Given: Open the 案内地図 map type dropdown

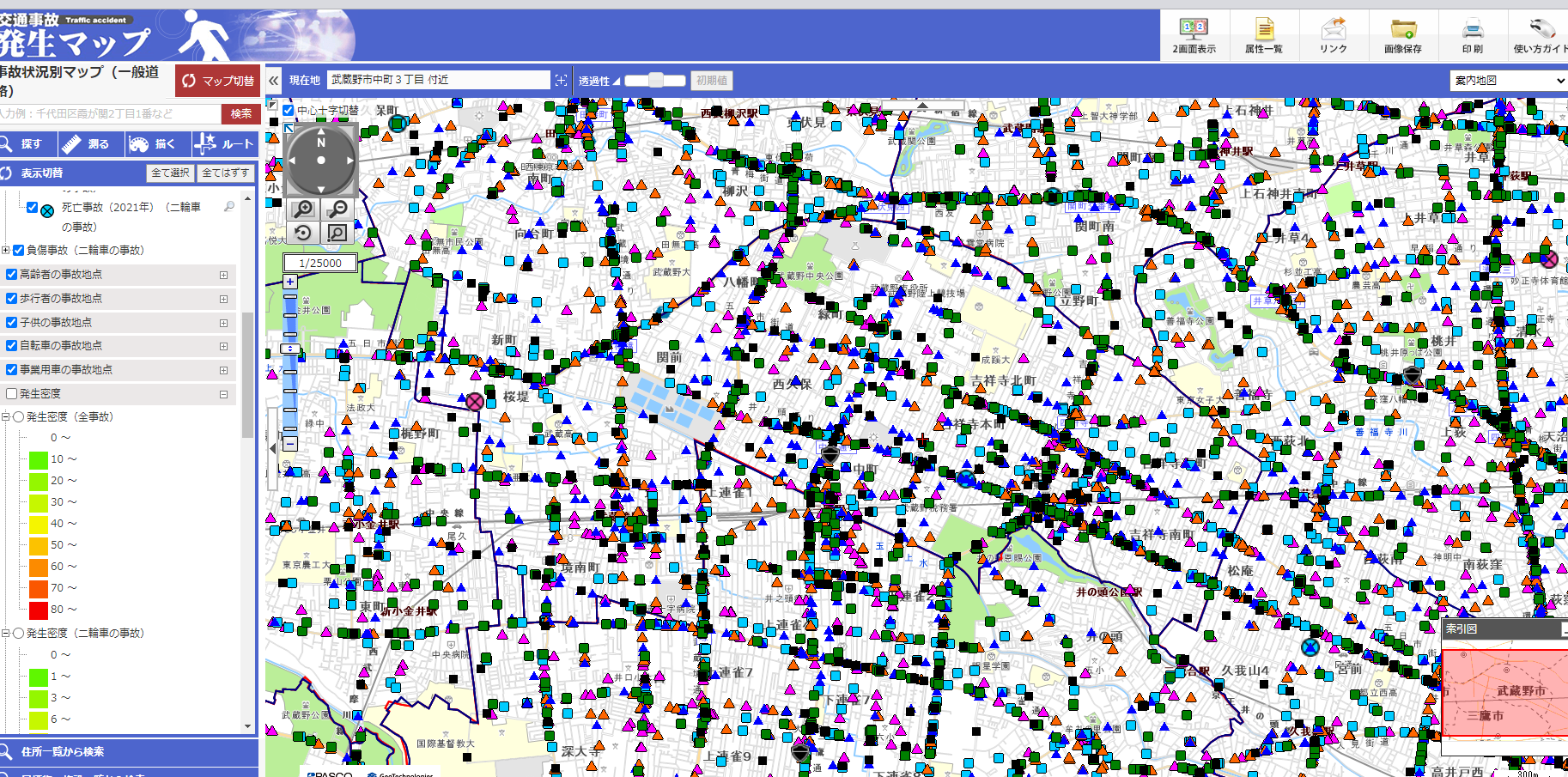Looking at the screenshot, I should [1509, 81].
